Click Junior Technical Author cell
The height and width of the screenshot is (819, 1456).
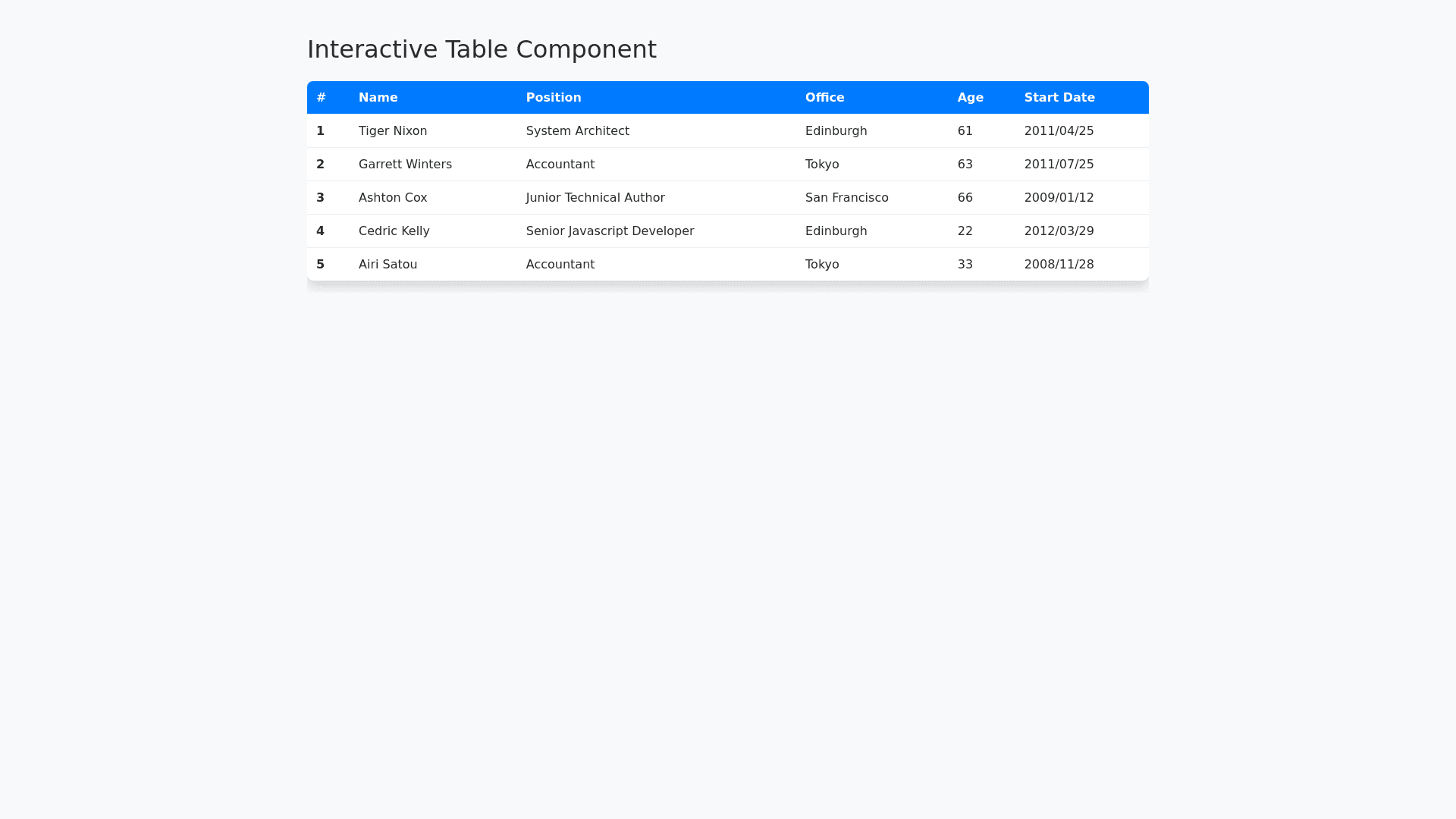[595, 197]
